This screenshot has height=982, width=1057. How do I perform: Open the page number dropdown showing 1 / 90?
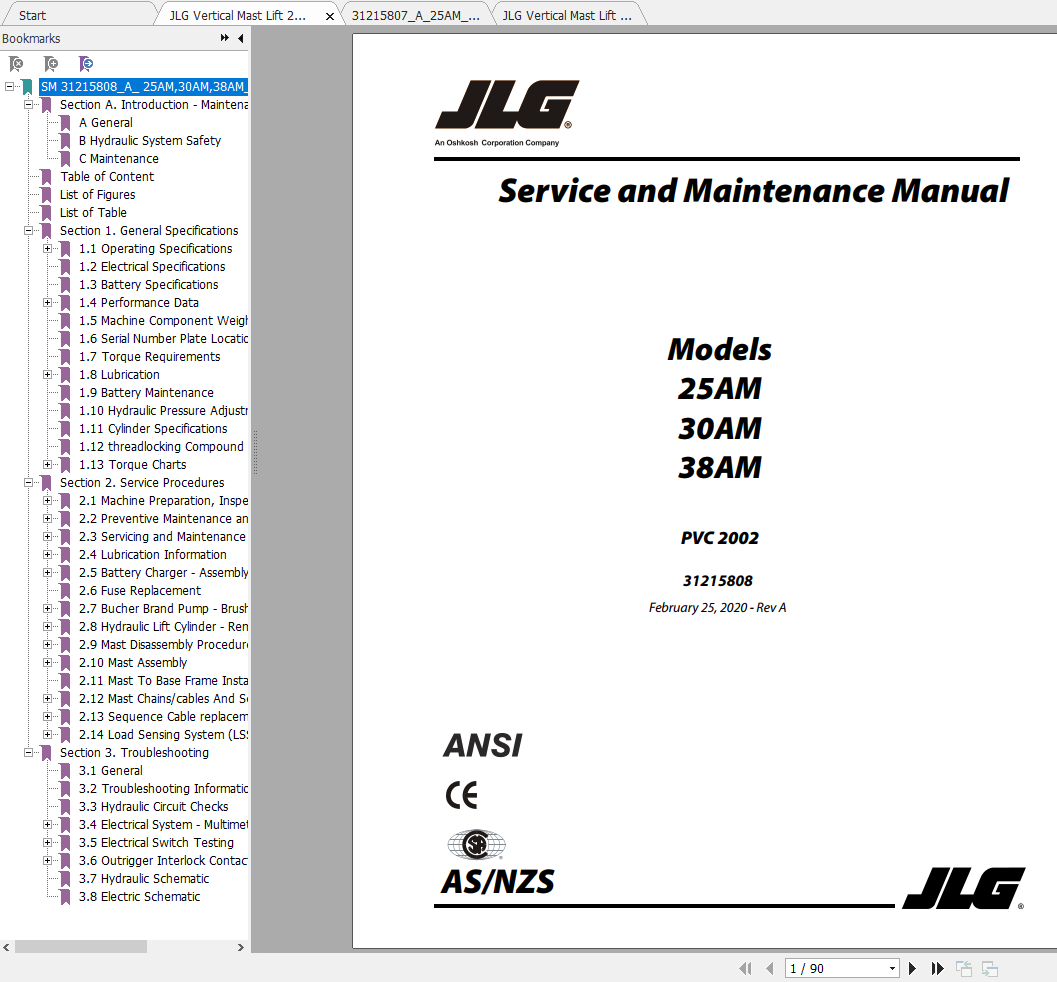pyautogui.click(x=893, y=969)
